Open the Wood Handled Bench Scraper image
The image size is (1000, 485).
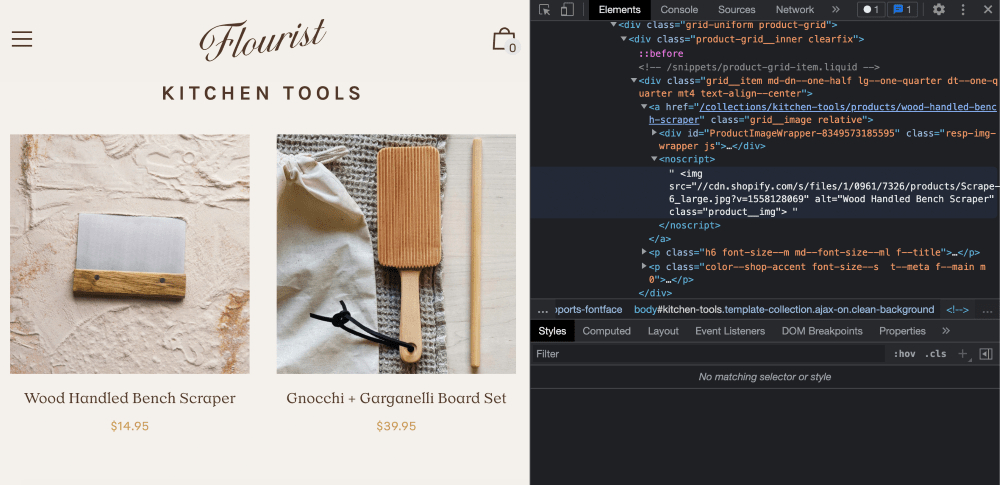130,254
